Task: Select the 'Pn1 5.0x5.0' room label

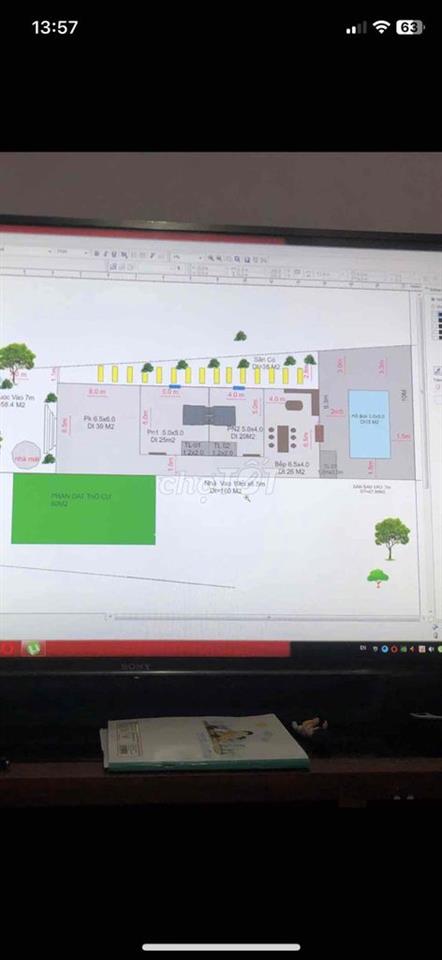Action: [165, 435]
